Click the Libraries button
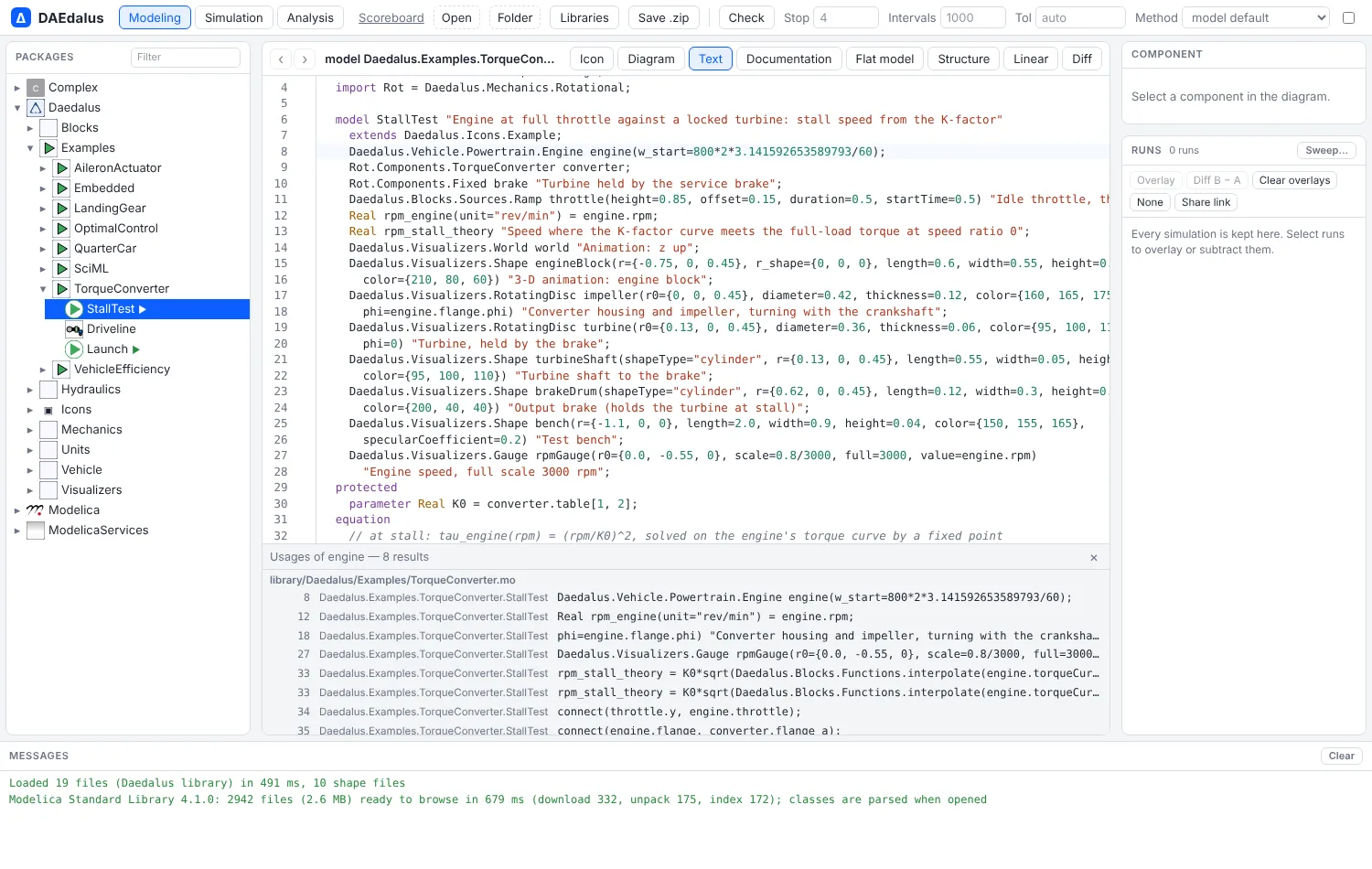 [x=584, y=17]
